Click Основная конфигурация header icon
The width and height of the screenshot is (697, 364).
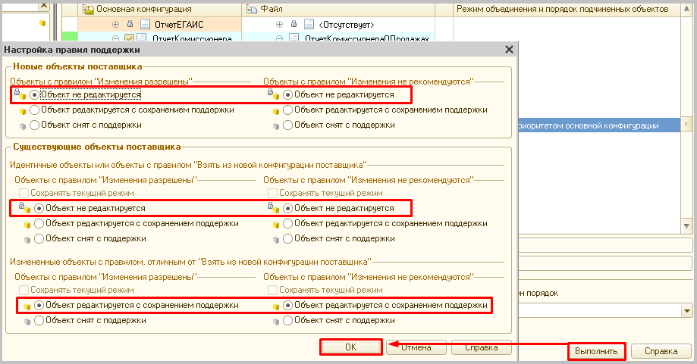(88, 9)
